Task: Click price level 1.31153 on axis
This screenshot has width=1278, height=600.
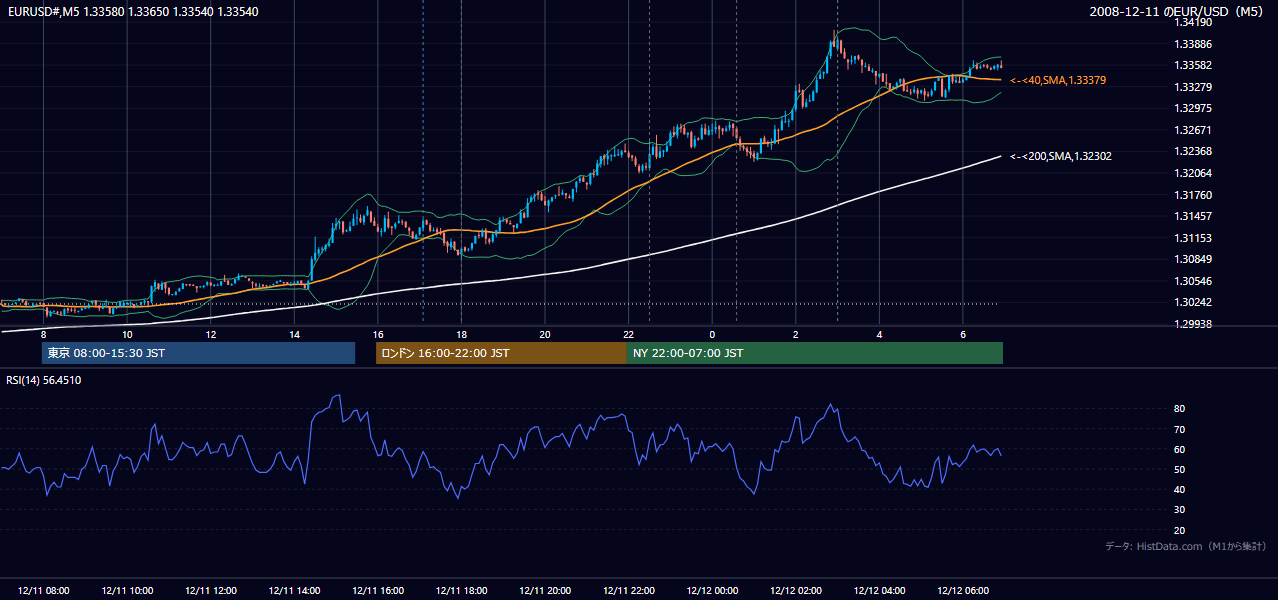Action: (1193, 238)
